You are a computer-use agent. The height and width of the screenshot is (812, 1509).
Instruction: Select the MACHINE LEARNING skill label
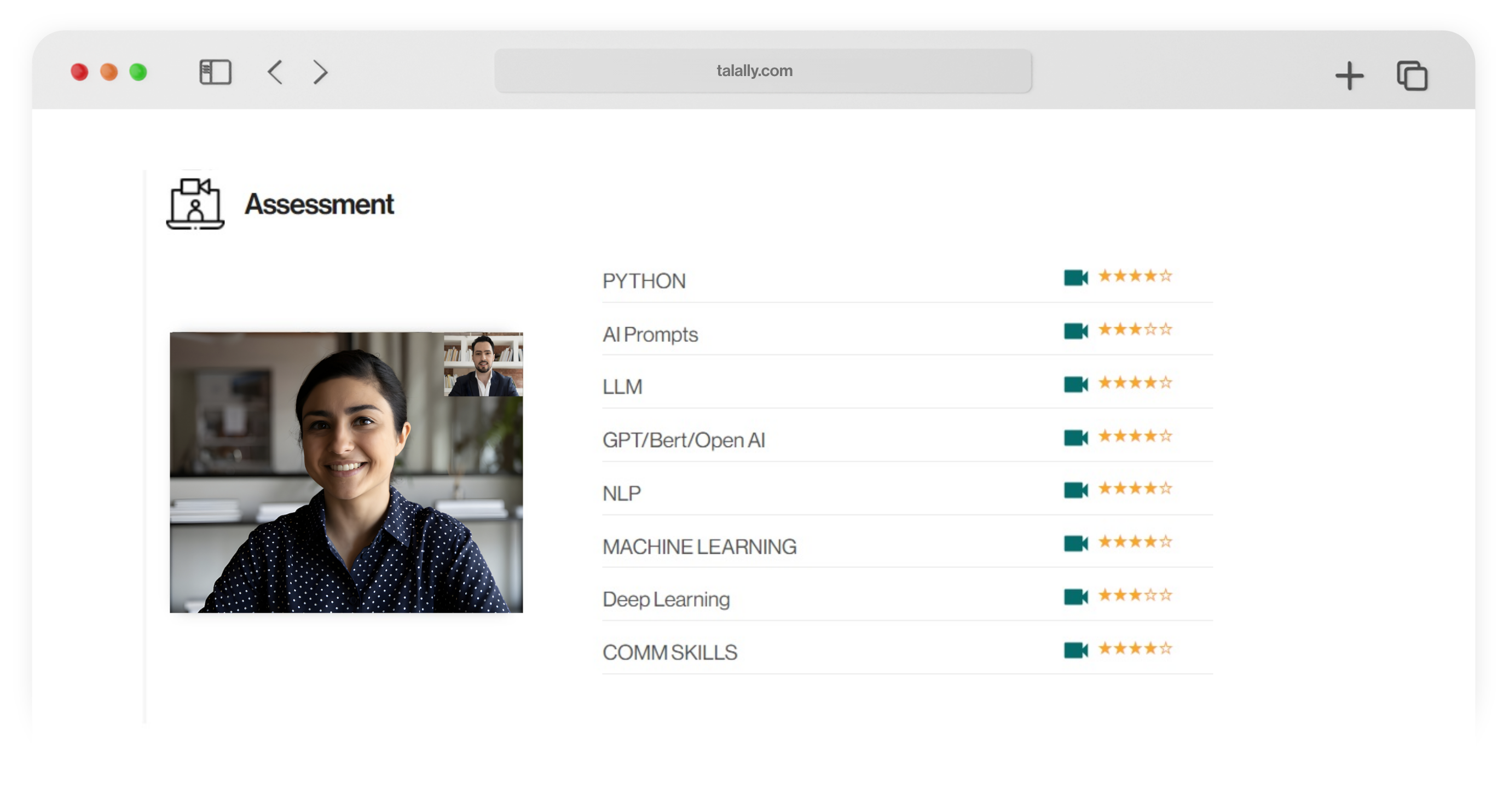coord(699,547)
